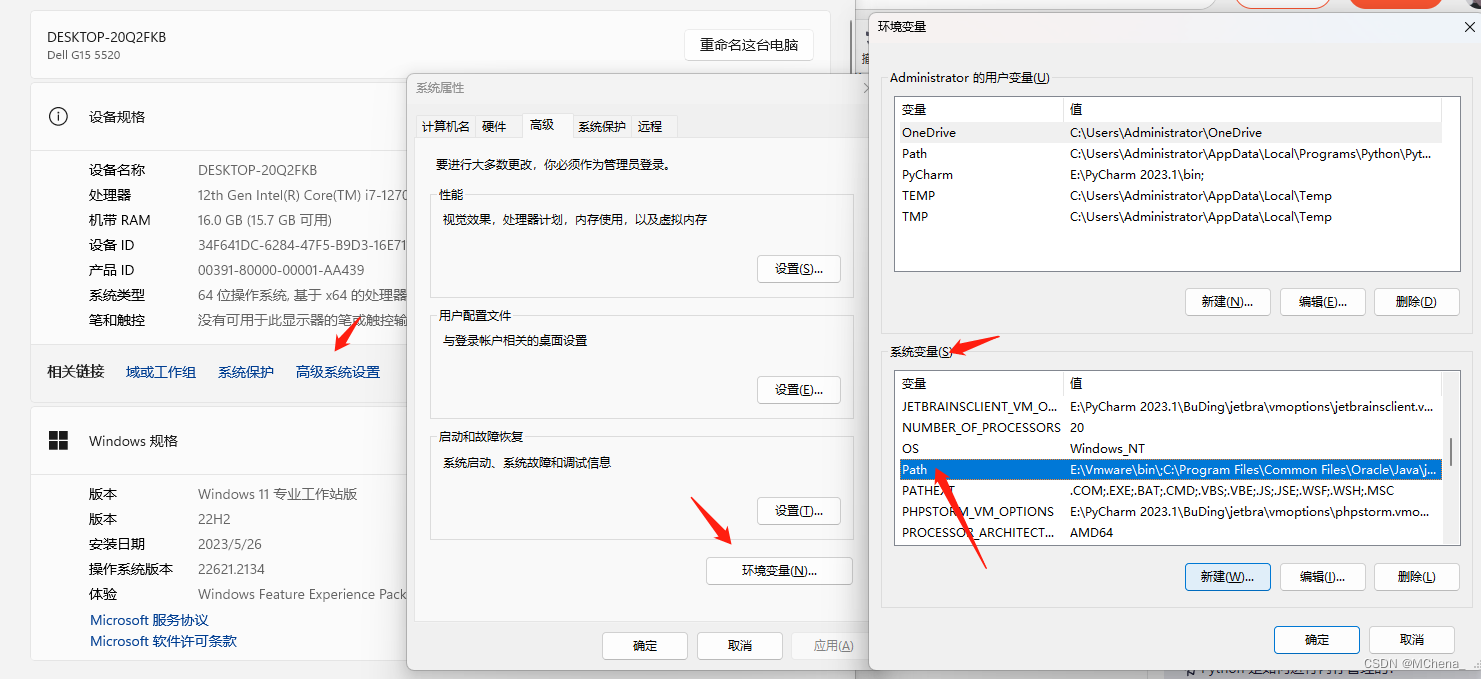This screenshot has height=679, width=1481.
Task: Click the device specs info icon
Action: coord(58,117)
